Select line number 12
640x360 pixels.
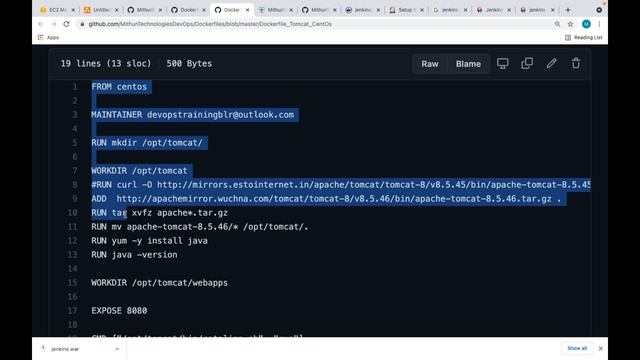coord(72,241)
